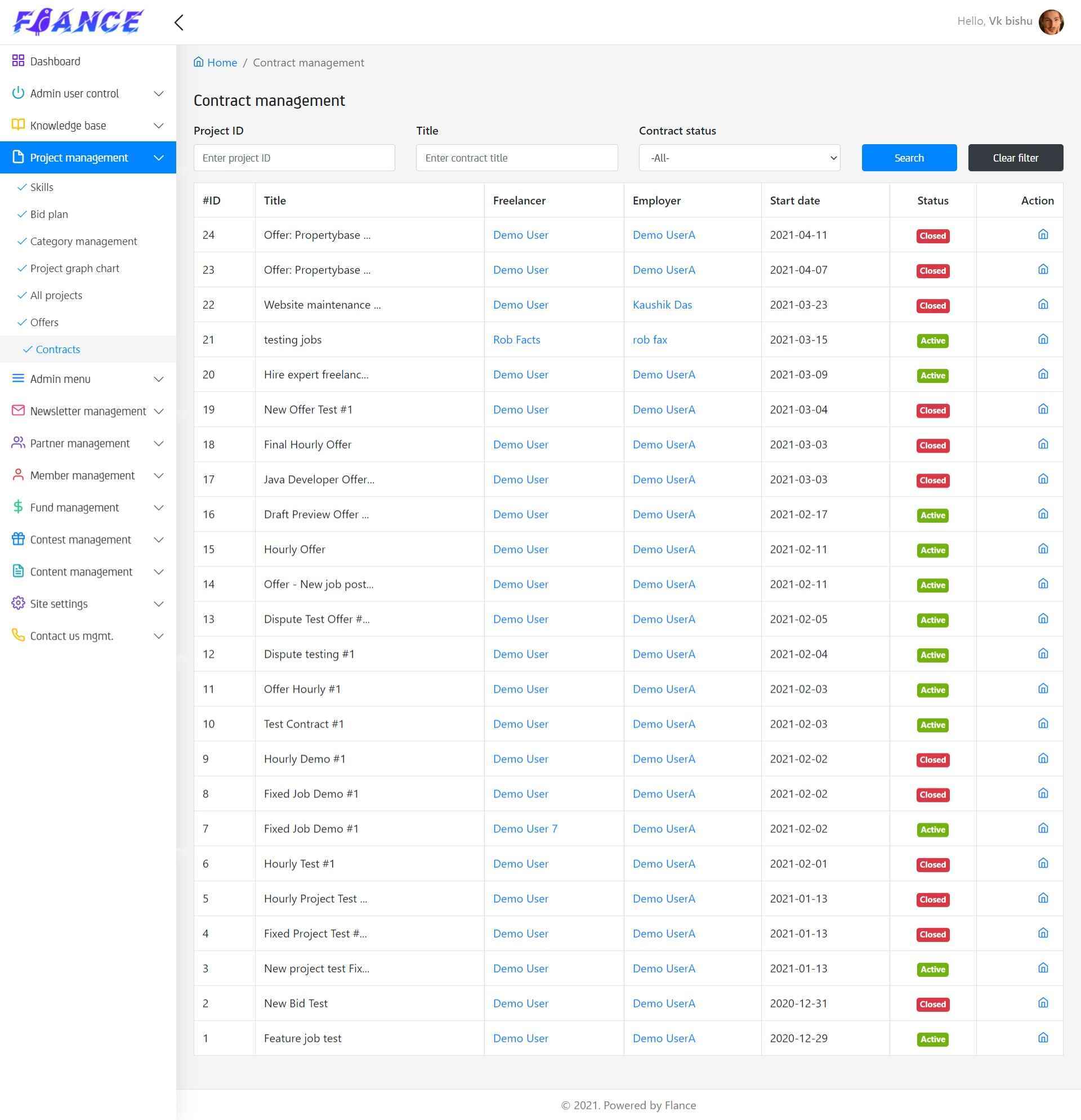Click the user avatar picture
The height and width of the screenshot is (1120, 1081).
coord(1050,22)
